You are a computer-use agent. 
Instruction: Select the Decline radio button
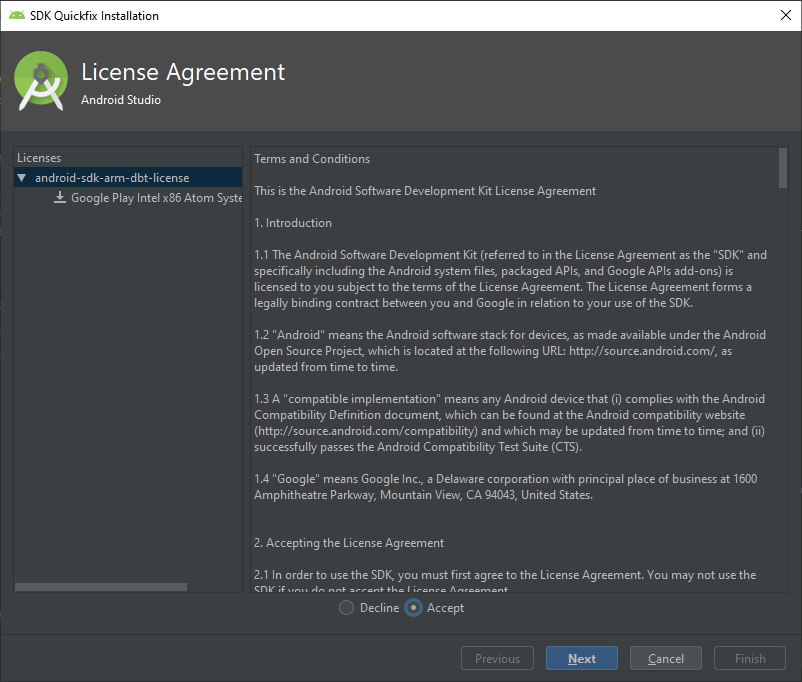pyautogui.click(x=346, y=608)
